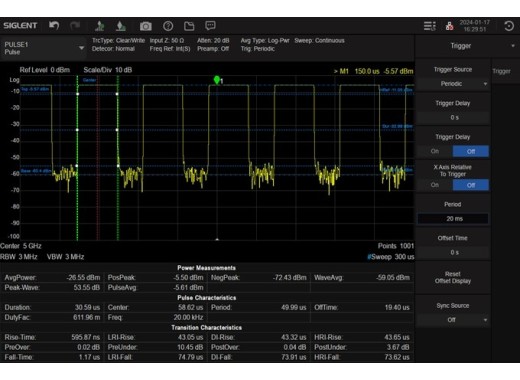
Task: Click the TrcType Clear/Write status text
Action: click(x=118, y=41)
